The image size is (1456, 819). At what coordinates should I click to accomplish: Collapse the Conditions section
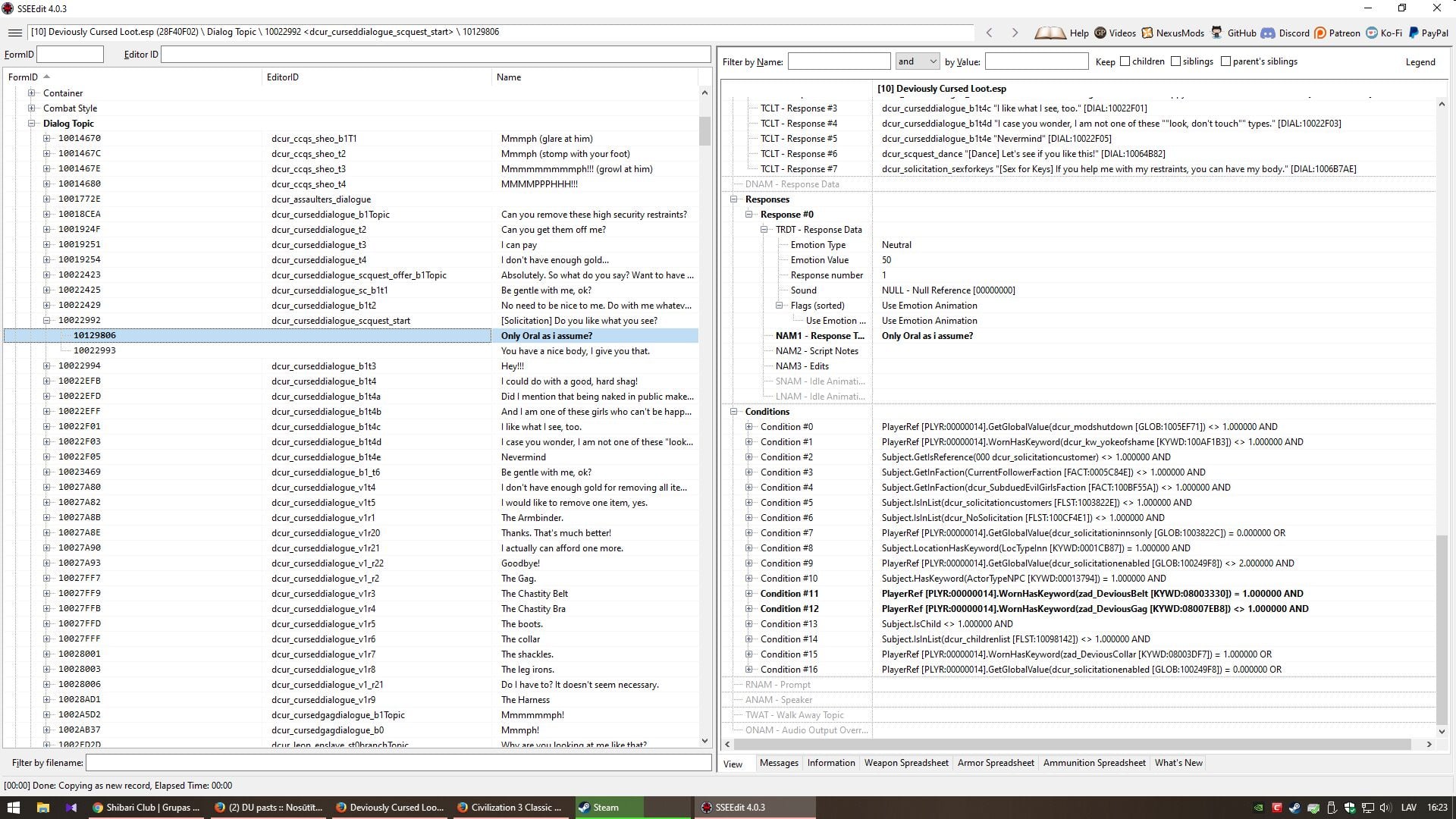[x=734, y=412]
